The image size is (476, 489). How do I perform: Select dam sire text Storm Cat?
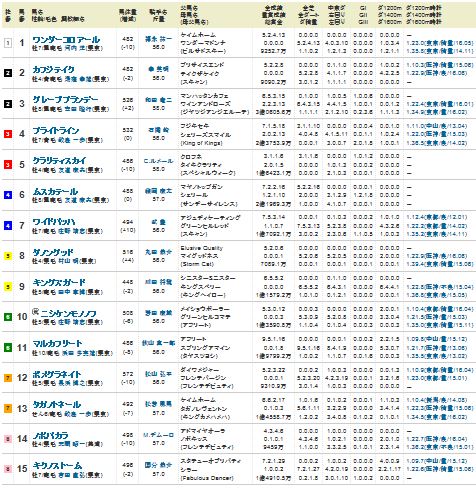click(x=197, y=264)
